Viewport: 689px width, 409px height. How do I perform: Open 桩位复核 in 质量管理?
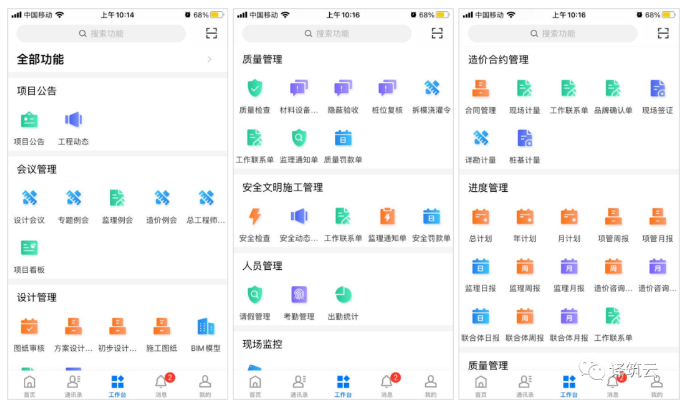pyautogui.click(x=387, y=88)
